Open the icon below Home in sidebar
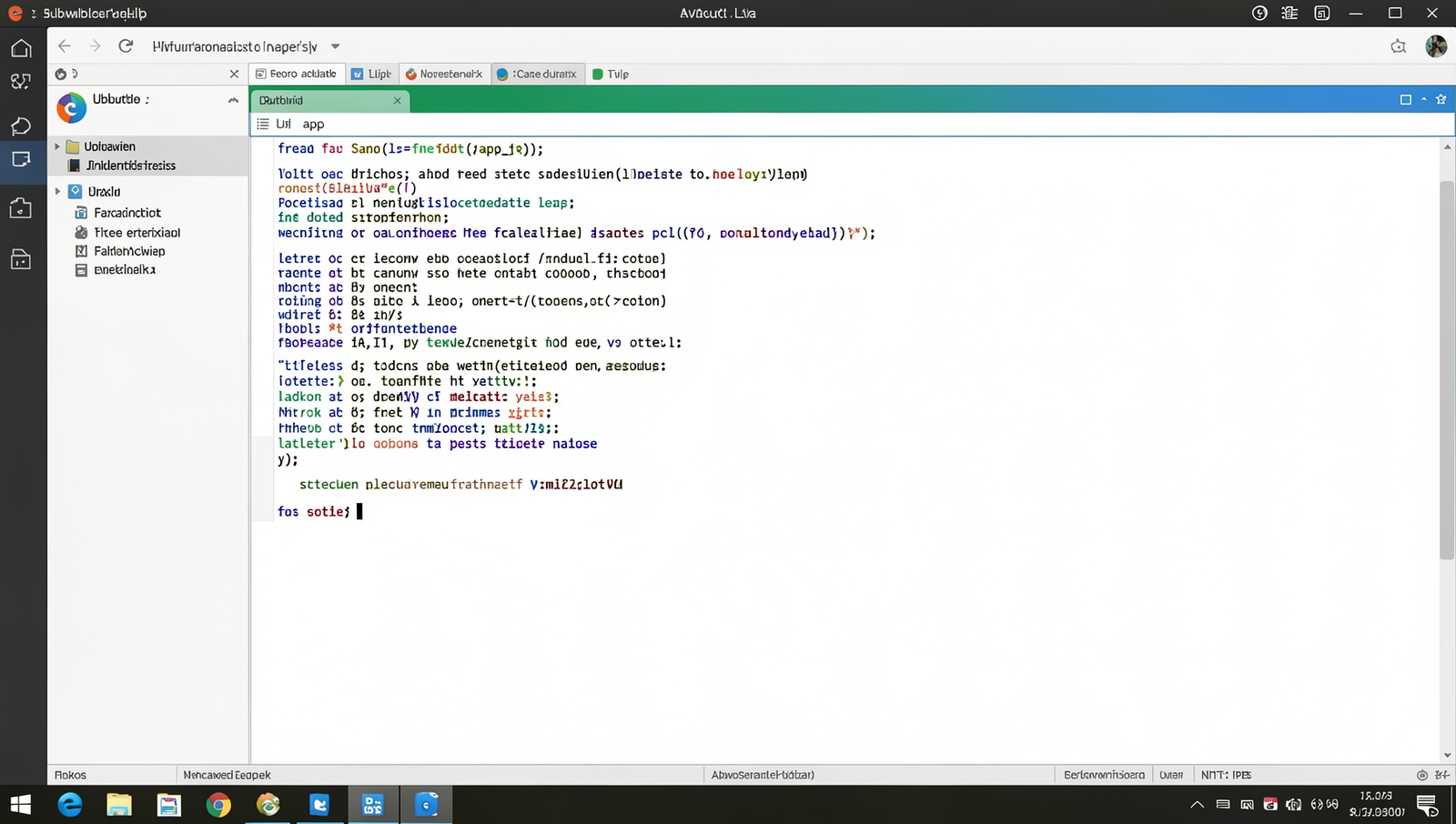Screen dimensions: 1456x824 click(21, 82)
